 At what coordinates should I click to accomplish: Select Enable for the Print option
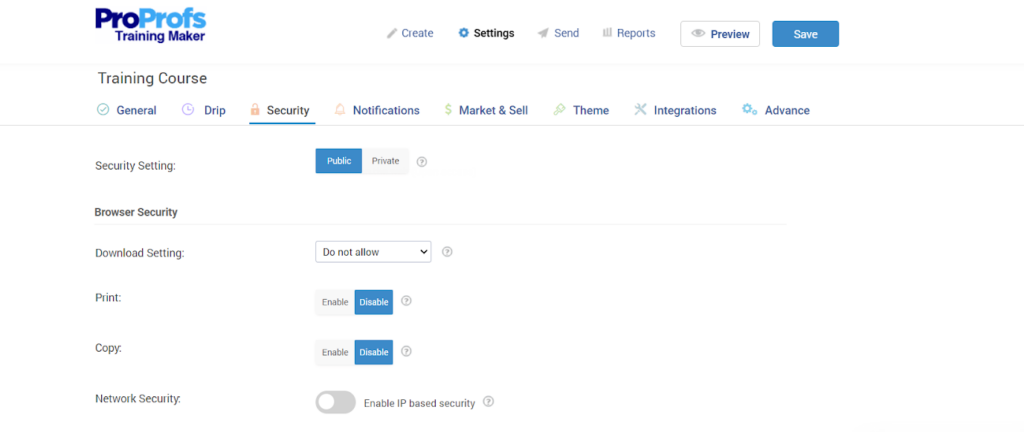pos(335,302)
